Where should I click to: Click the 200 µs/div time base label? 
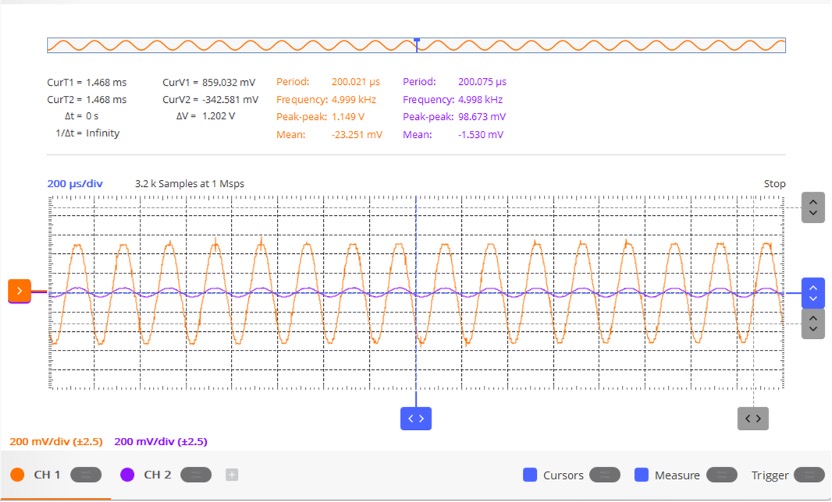[75, 184]
